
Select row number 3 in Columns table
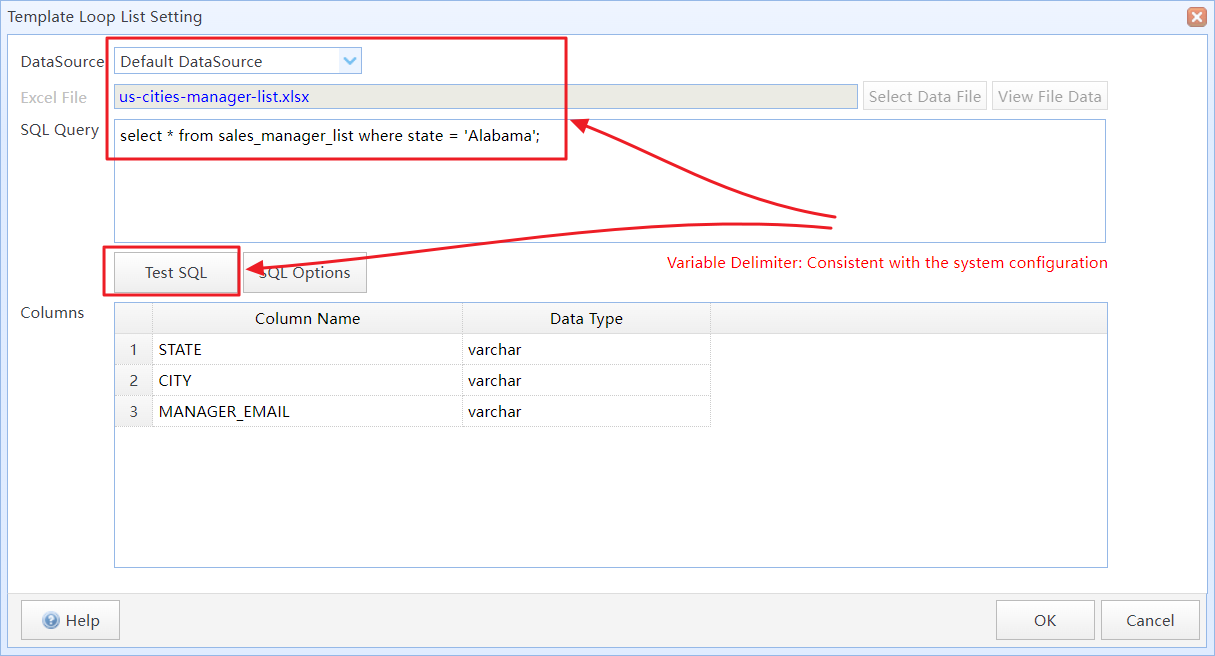tap(134, 412)
